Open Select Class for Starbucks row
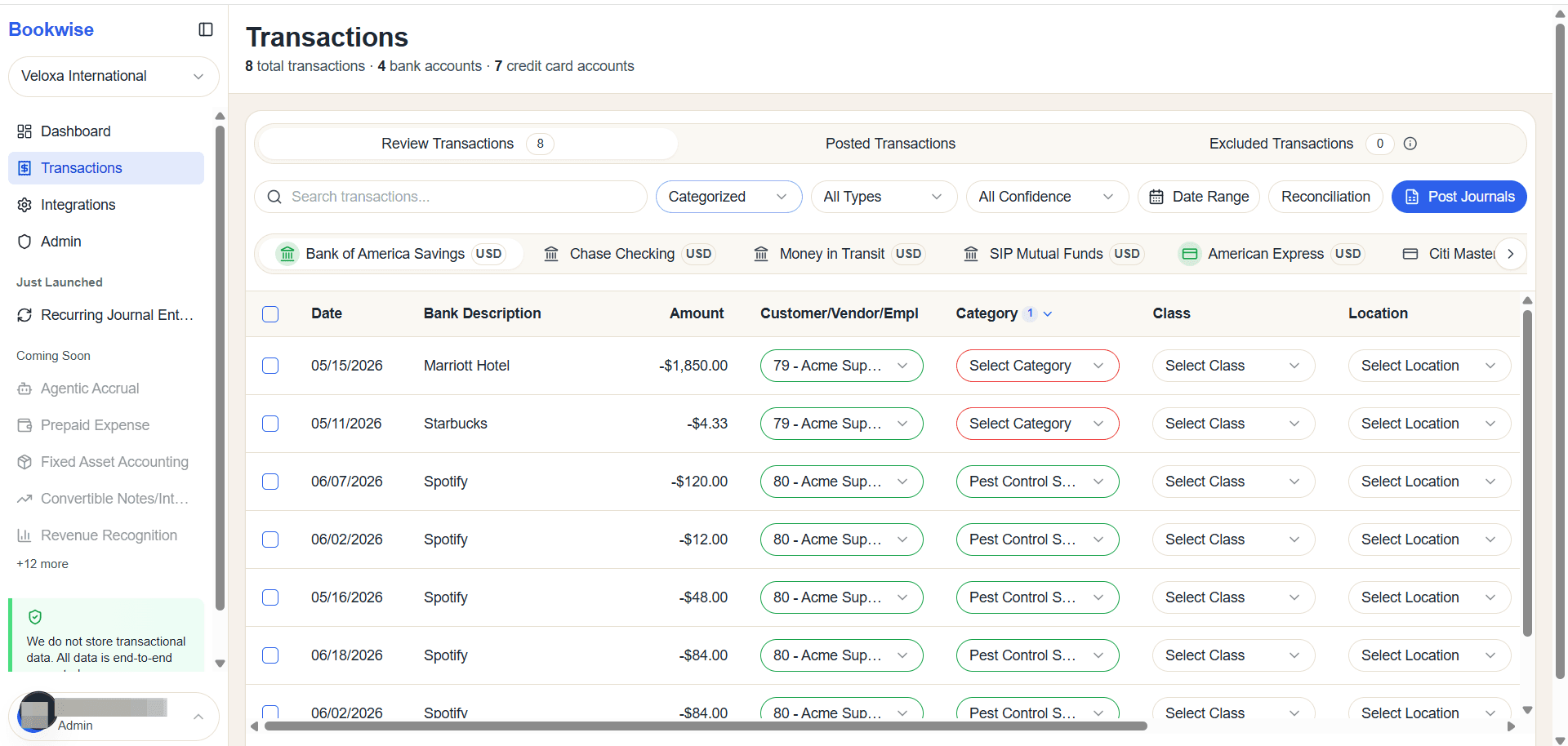The image size is (1568, 746). [1233, 424]
